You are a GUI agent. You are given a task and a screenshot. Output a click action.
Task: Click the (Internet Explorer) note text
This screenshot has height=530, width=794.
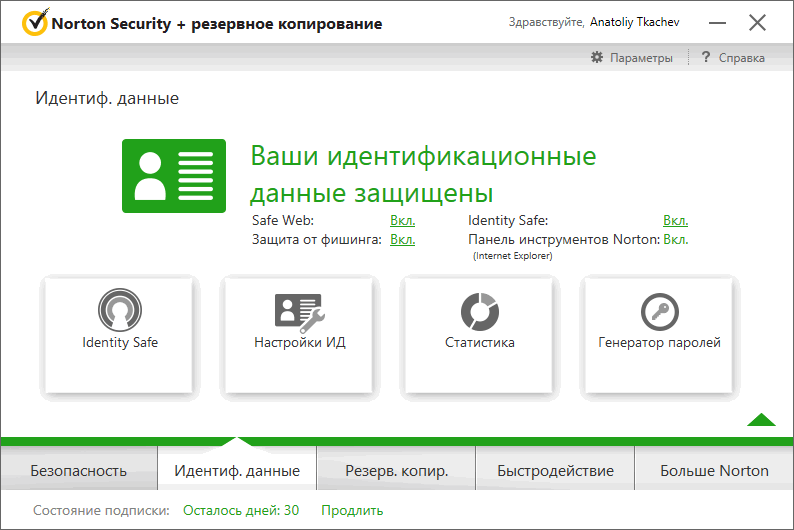512,256
